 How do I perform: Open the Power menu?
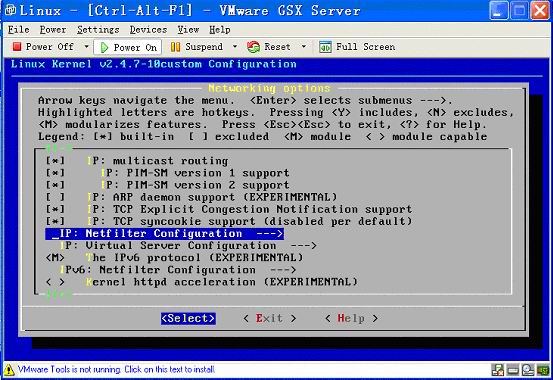point(53,30)
